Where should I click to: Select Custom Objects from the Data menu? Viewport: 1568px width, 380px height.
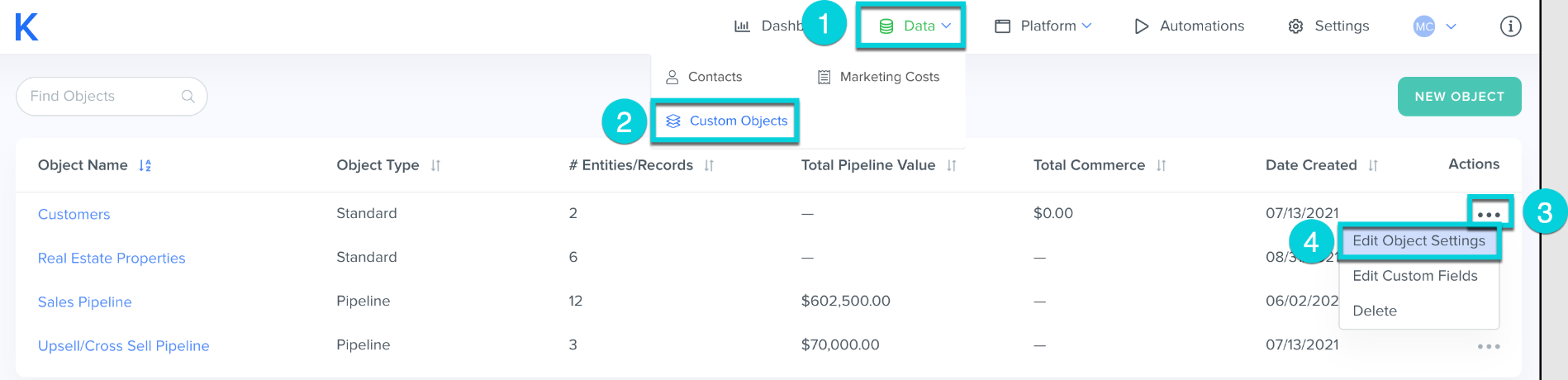727,121
